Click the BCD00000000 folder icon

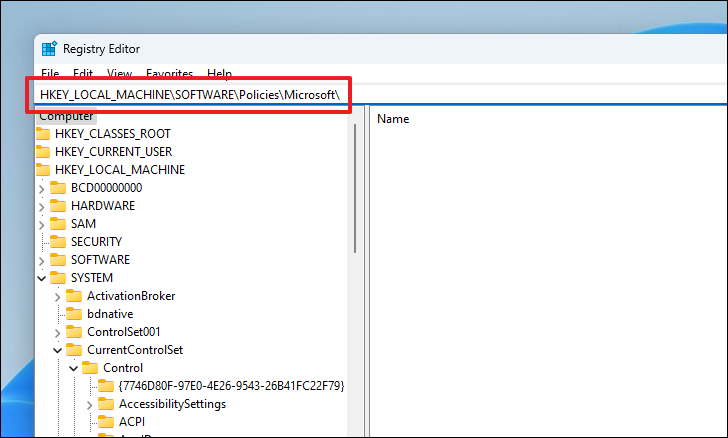[x=58, y=188]
